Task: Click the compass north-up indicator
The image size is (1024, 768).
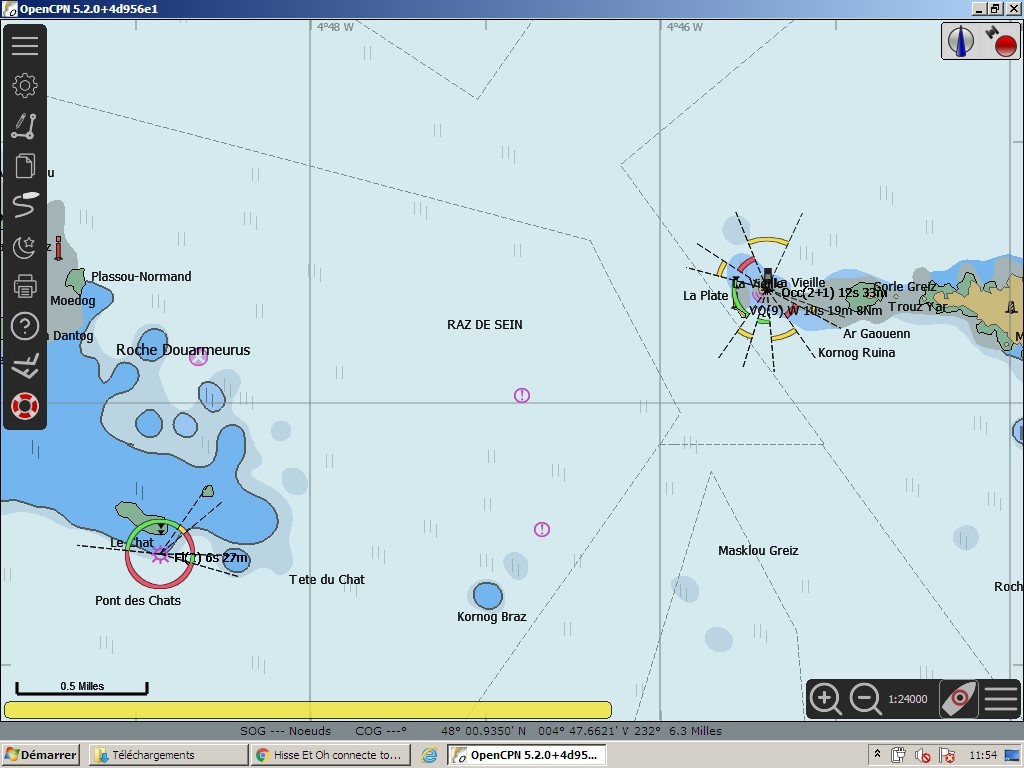Action: (961, 41)
